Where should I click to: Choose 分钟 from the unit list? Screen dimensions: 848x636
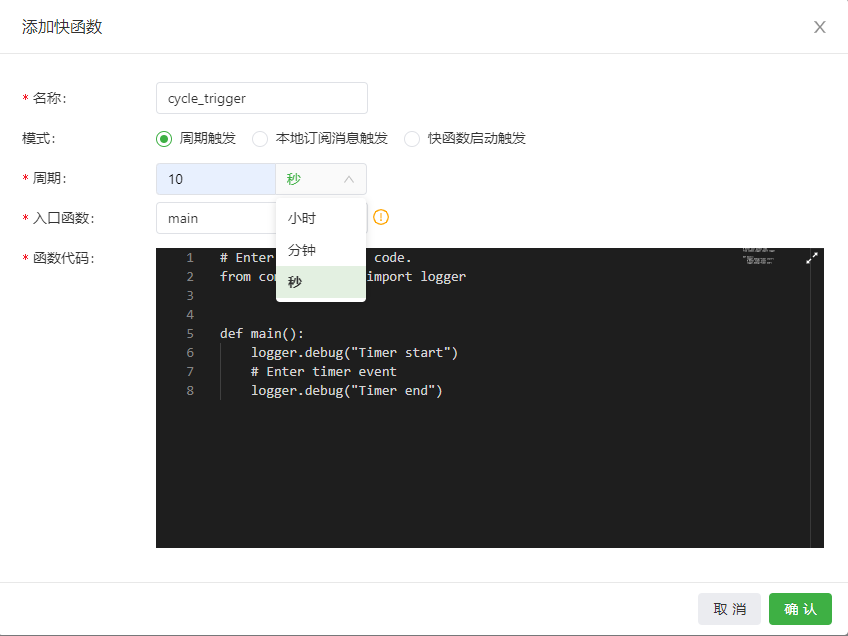click(x=321, y=250)
